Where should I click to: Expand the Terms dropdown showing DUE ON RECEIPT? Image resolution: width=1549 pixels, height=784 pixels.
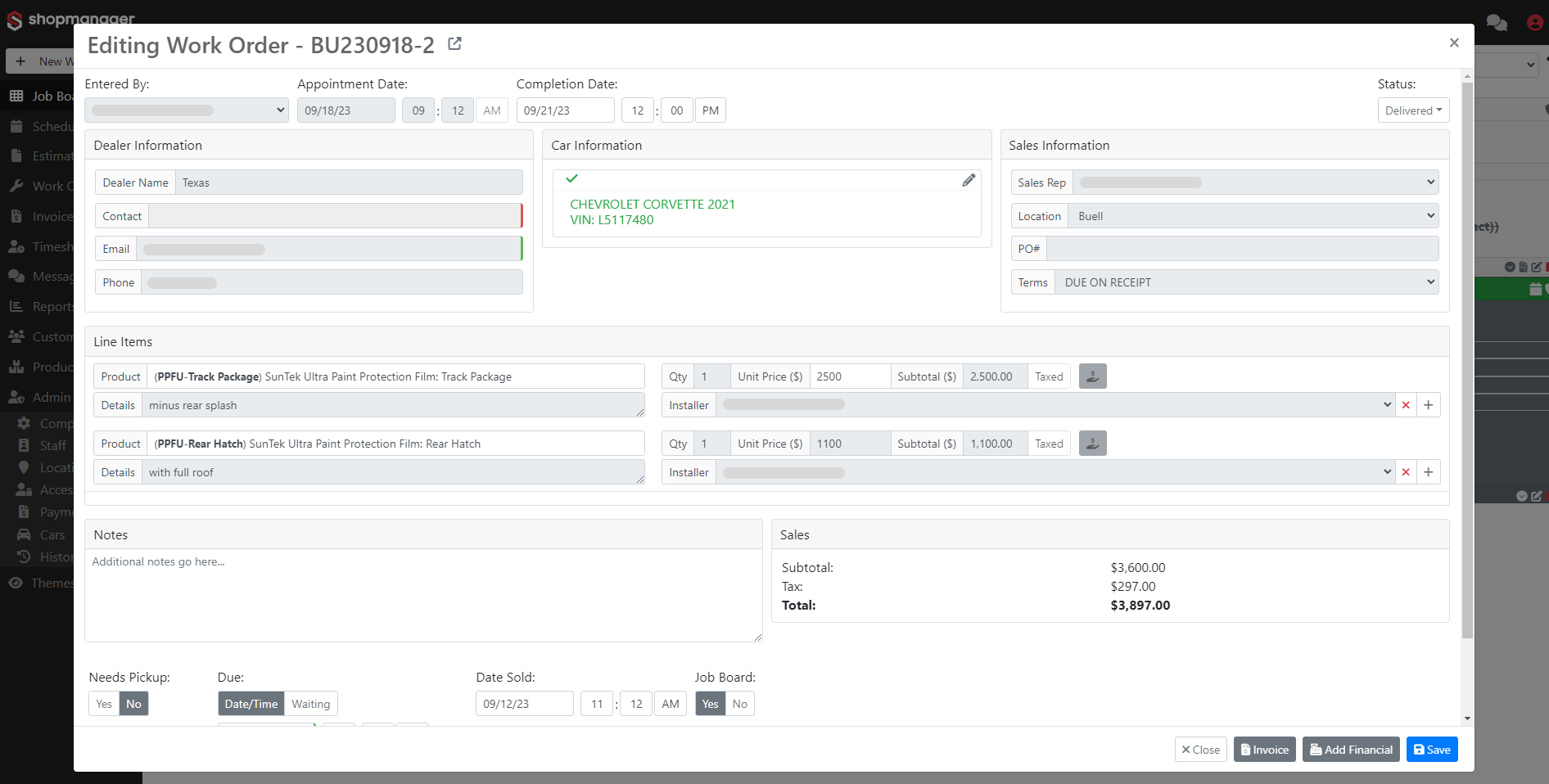(x=1246, y=282)
